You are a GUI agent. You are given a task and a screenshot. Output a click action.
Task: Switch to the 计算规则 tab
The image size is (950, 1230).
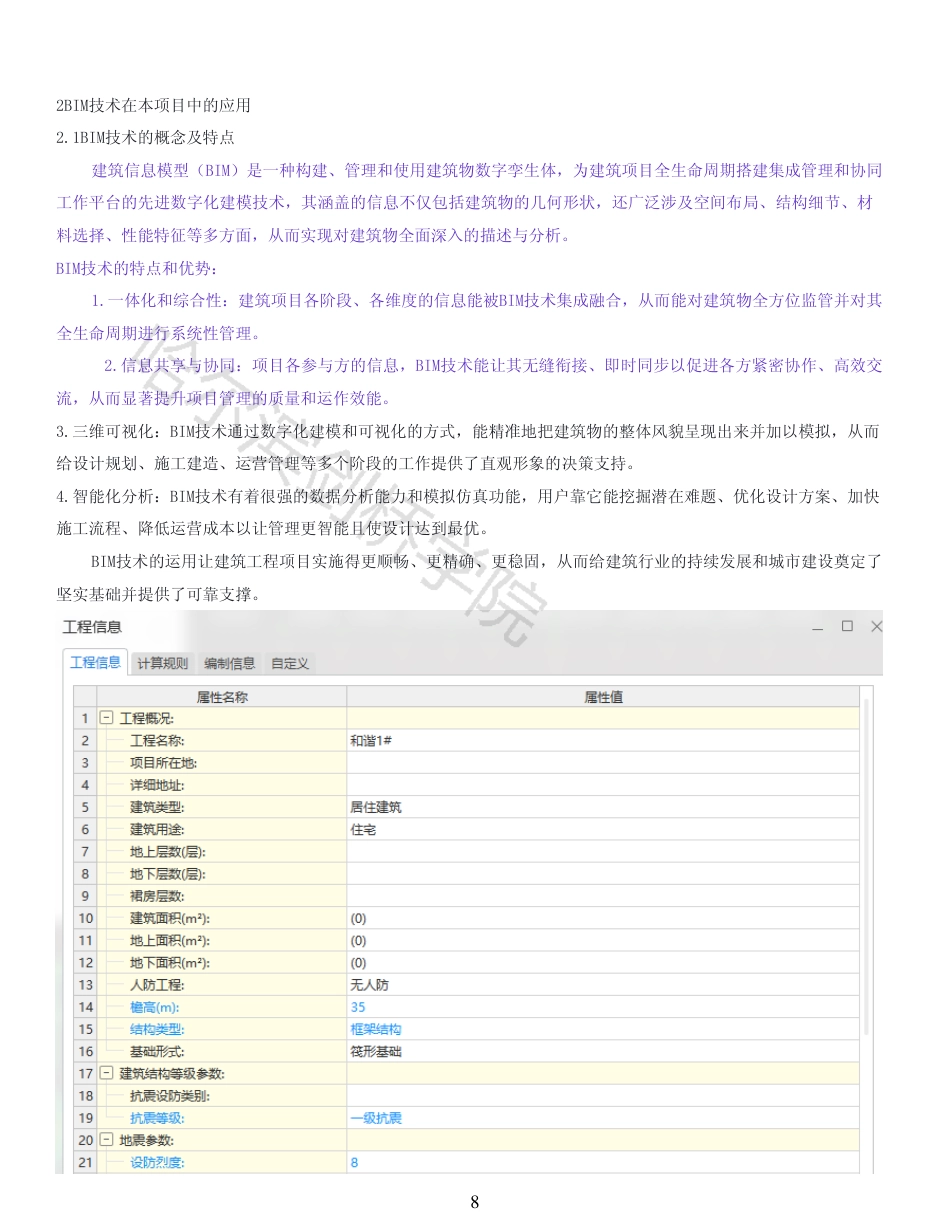161,663
